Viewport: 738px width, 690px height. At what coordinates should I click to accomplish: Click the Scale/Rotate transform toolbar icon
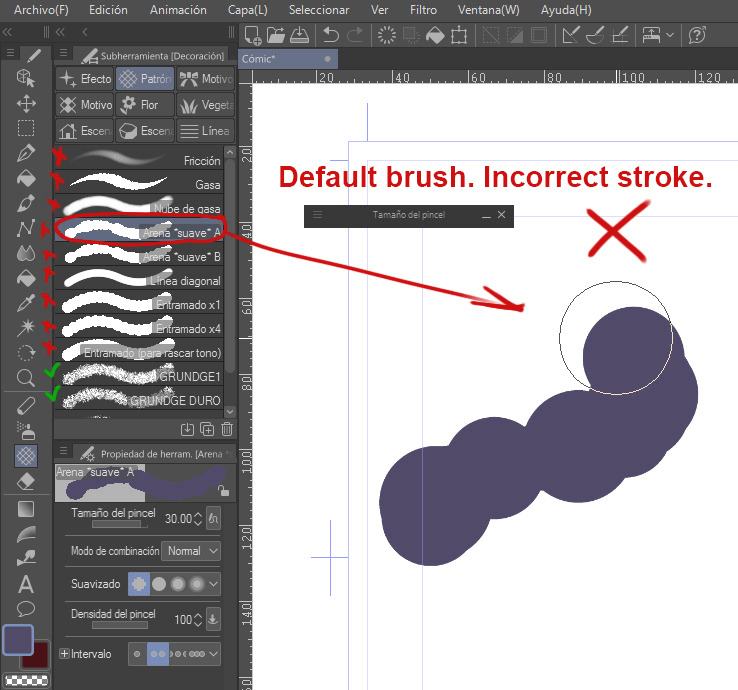pos(459,35)
